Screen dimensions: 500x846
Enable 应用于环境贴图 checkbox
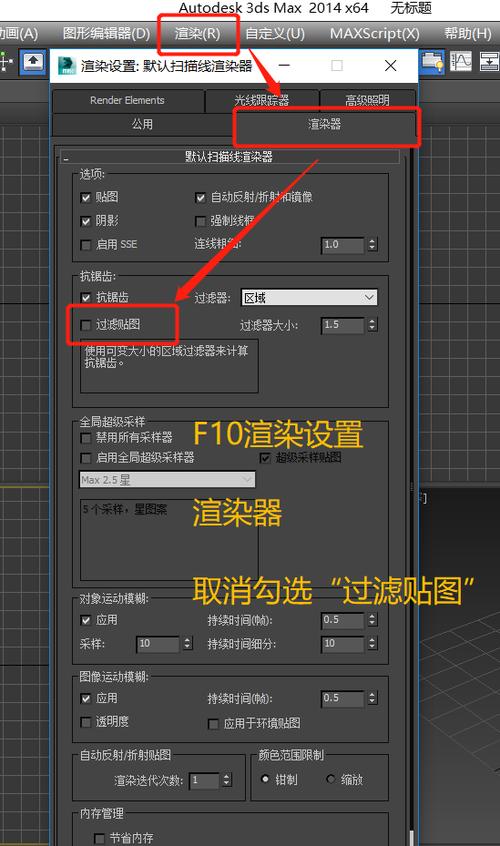coord(214,724)
